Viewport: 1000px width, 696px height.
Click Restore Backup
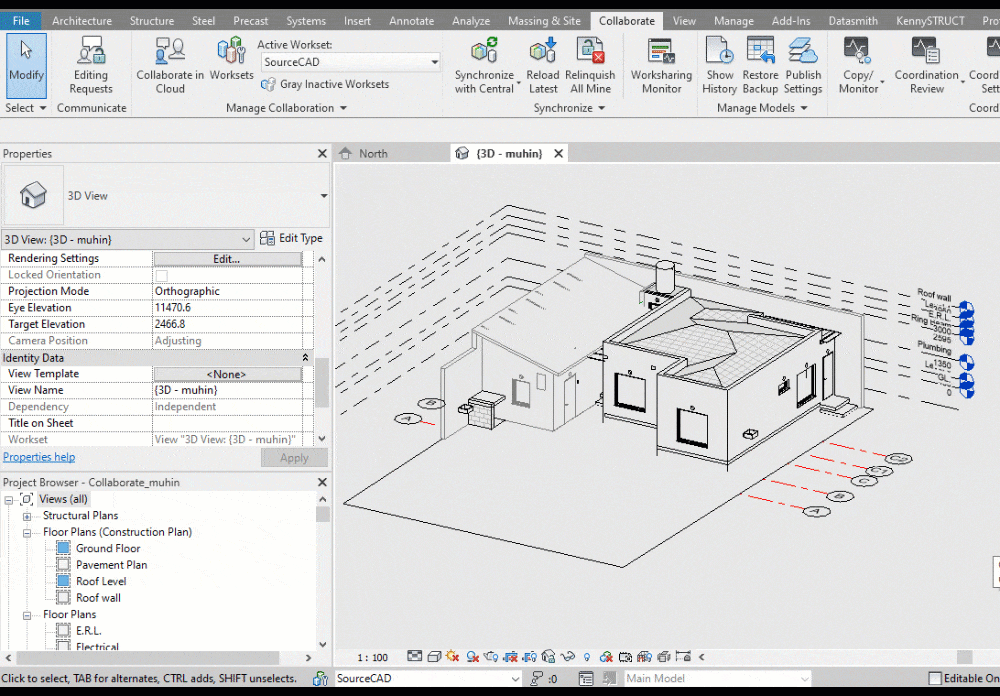point(760,65)
